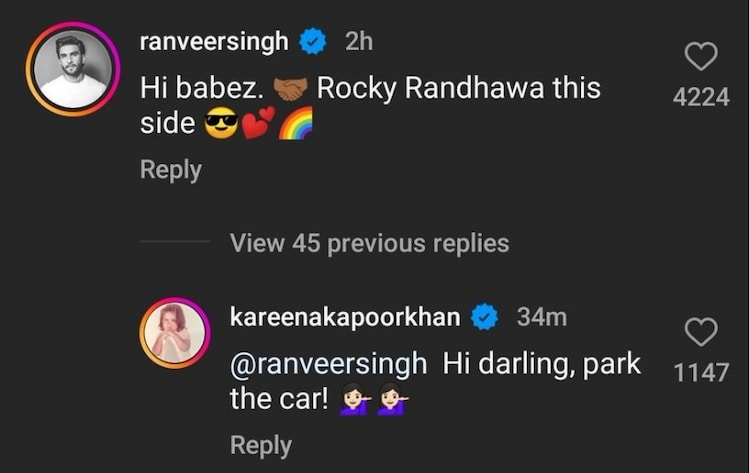Image resolution: width=750 pixels, height=473 pixels.
Task: View the 1147 likes count
Action: coord(700,373)
